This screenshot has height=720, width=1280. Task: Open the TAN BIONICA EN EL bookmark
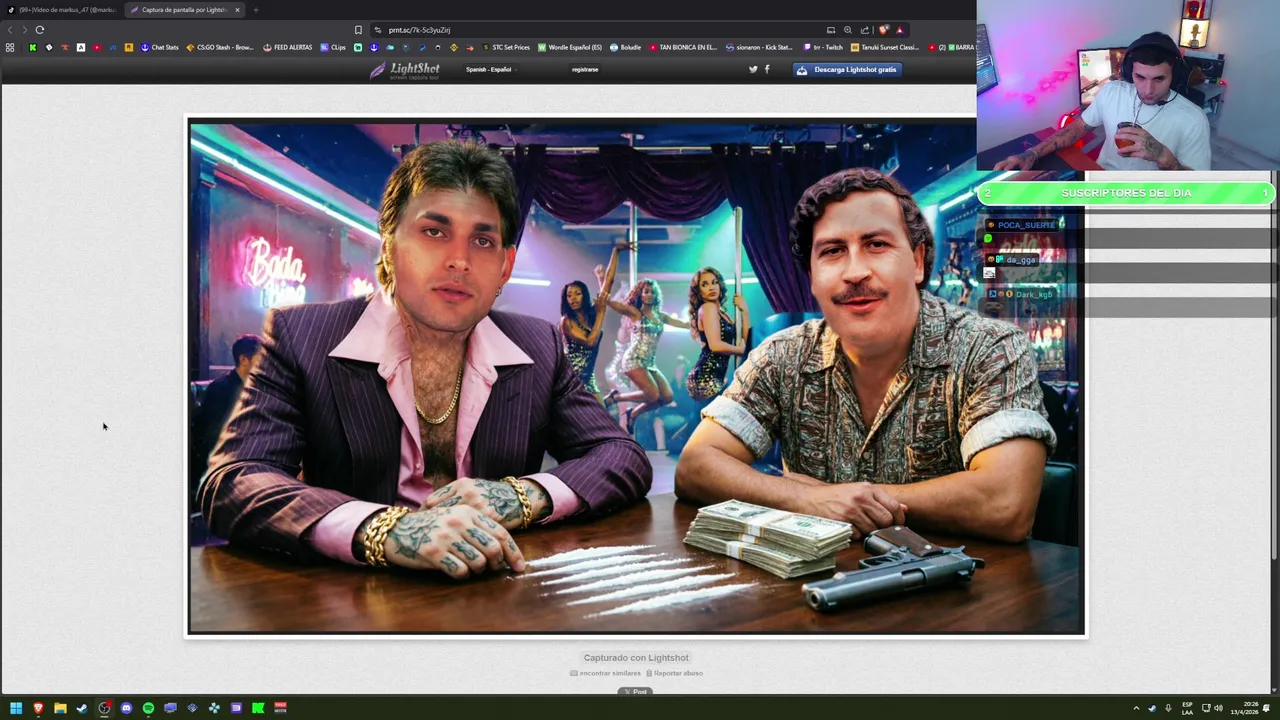(683, 47)
